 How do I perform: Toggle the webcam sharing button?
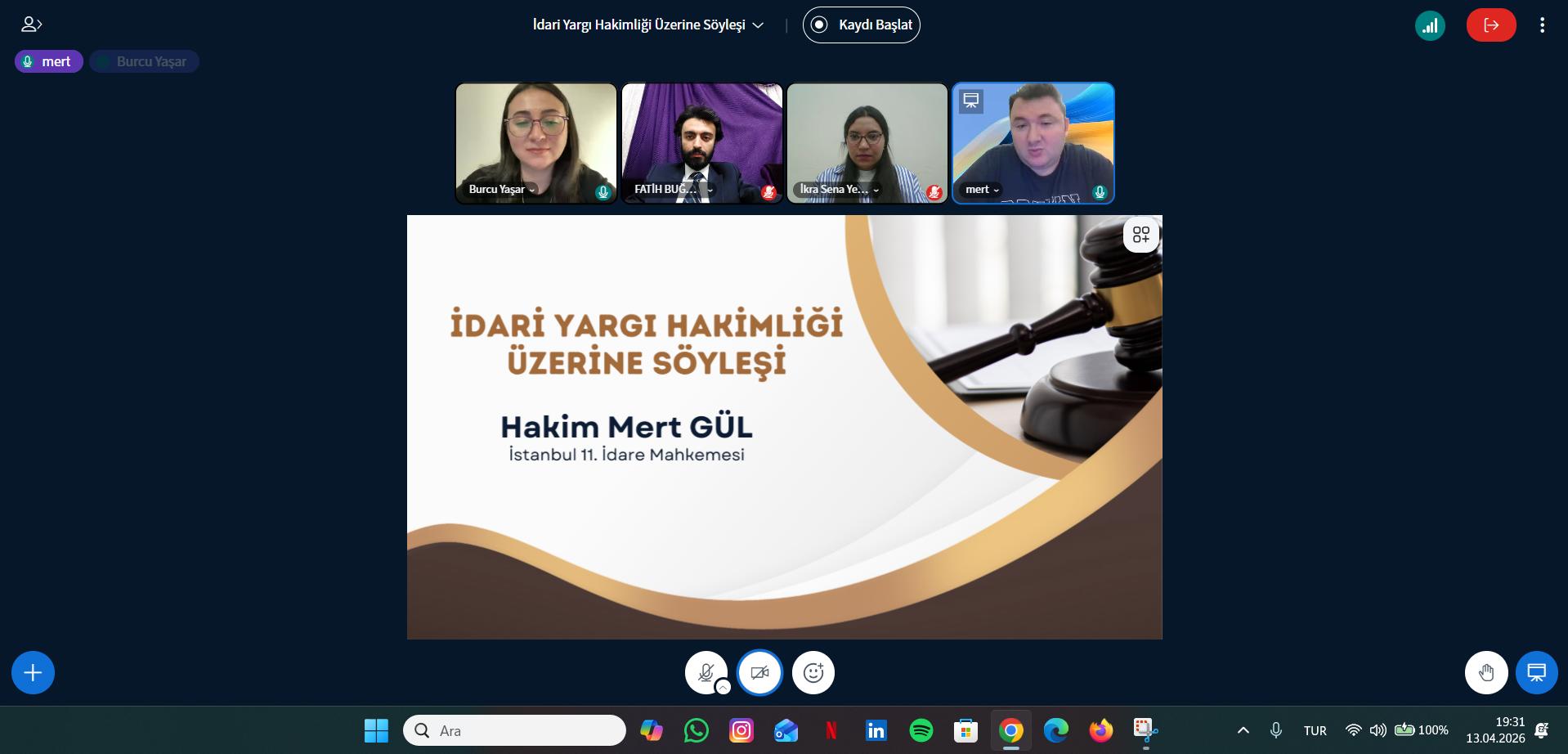pyautogui.click(x=759, y=672)
